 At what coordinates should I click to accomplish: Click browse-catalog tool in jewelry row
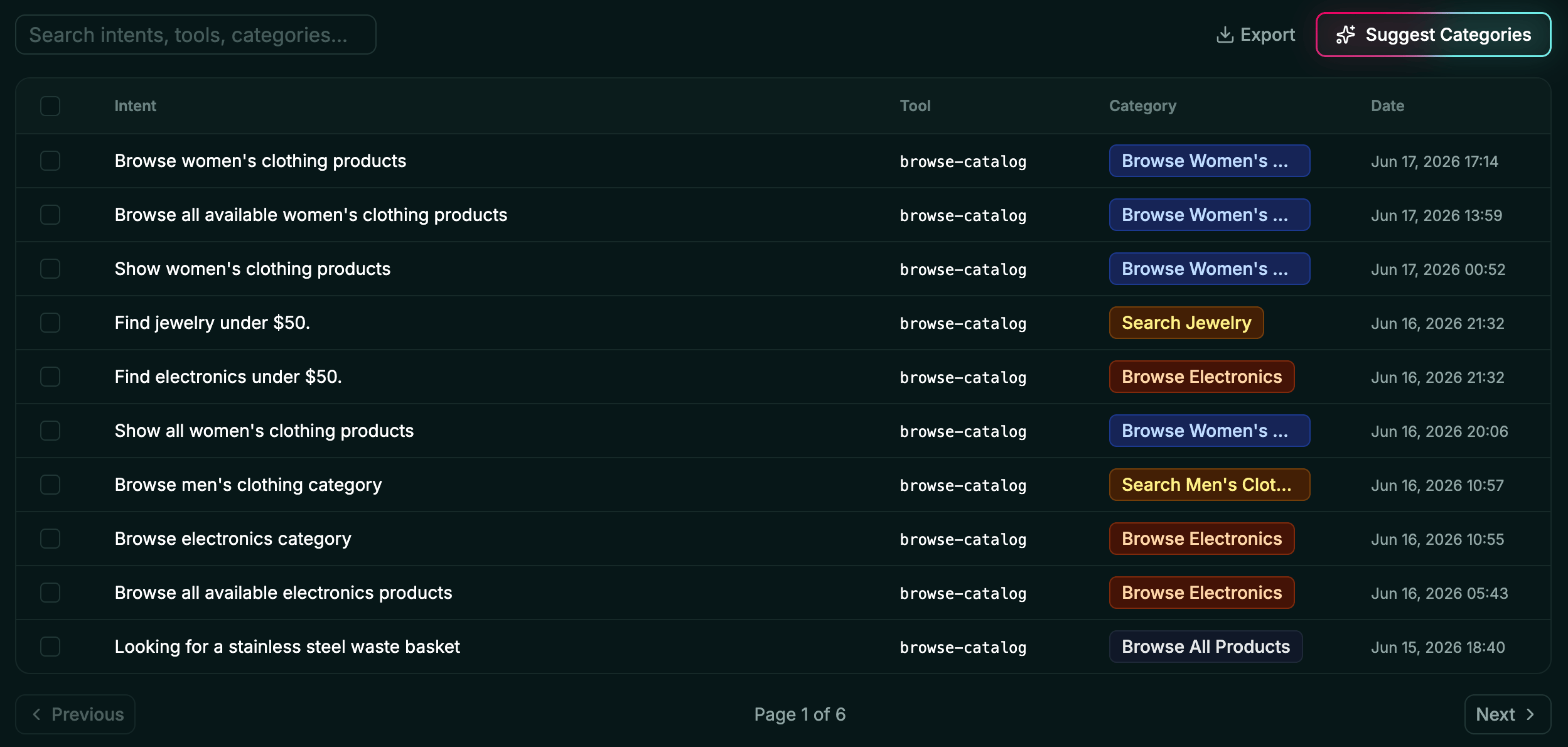tap(963, 323)
